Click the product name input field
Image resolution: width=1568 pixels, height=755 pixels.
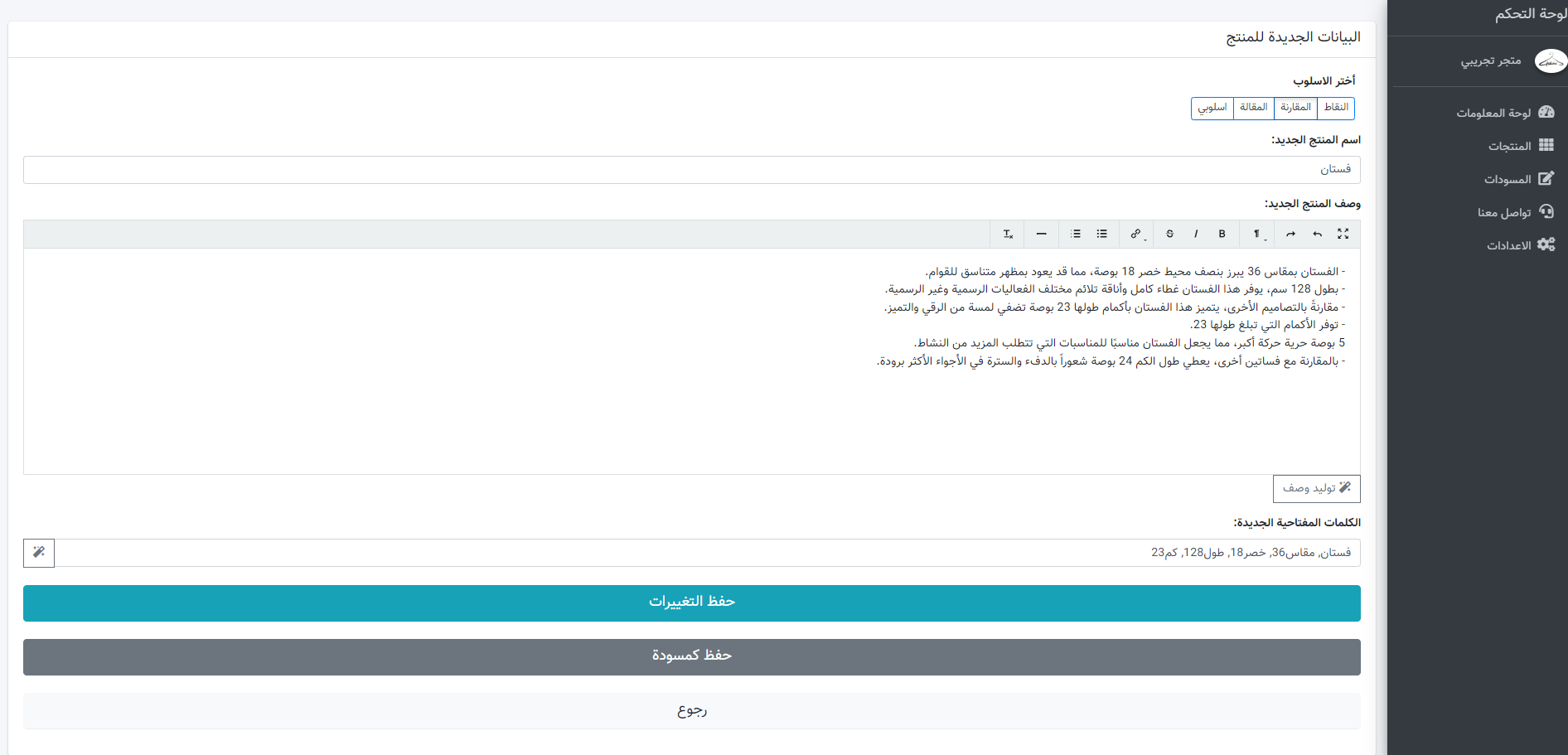point(691,170)
